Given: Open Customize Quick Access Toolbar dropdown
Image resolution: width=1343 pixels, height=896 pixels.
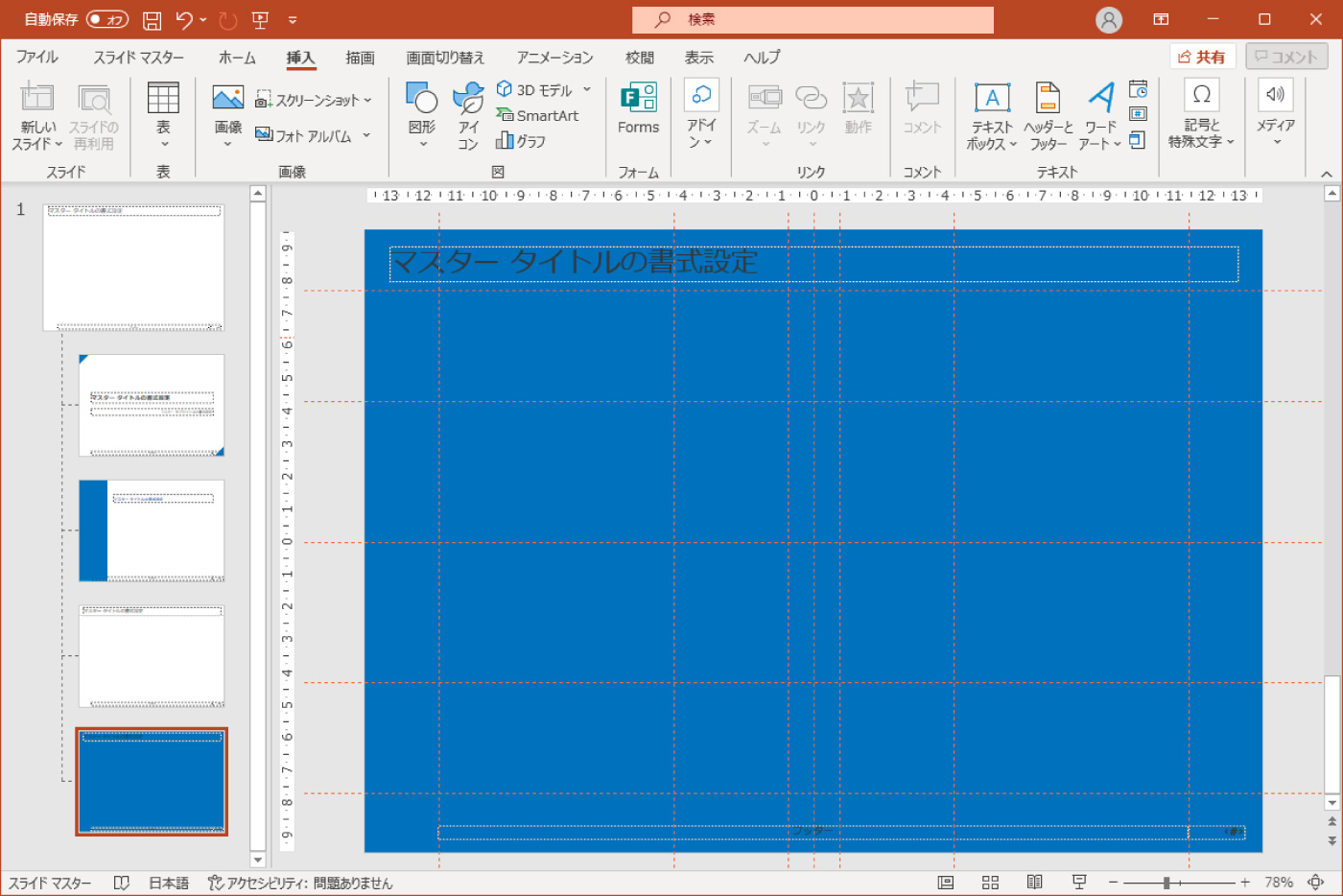Looking at the screenshot, I should click(x=293, y=19).
